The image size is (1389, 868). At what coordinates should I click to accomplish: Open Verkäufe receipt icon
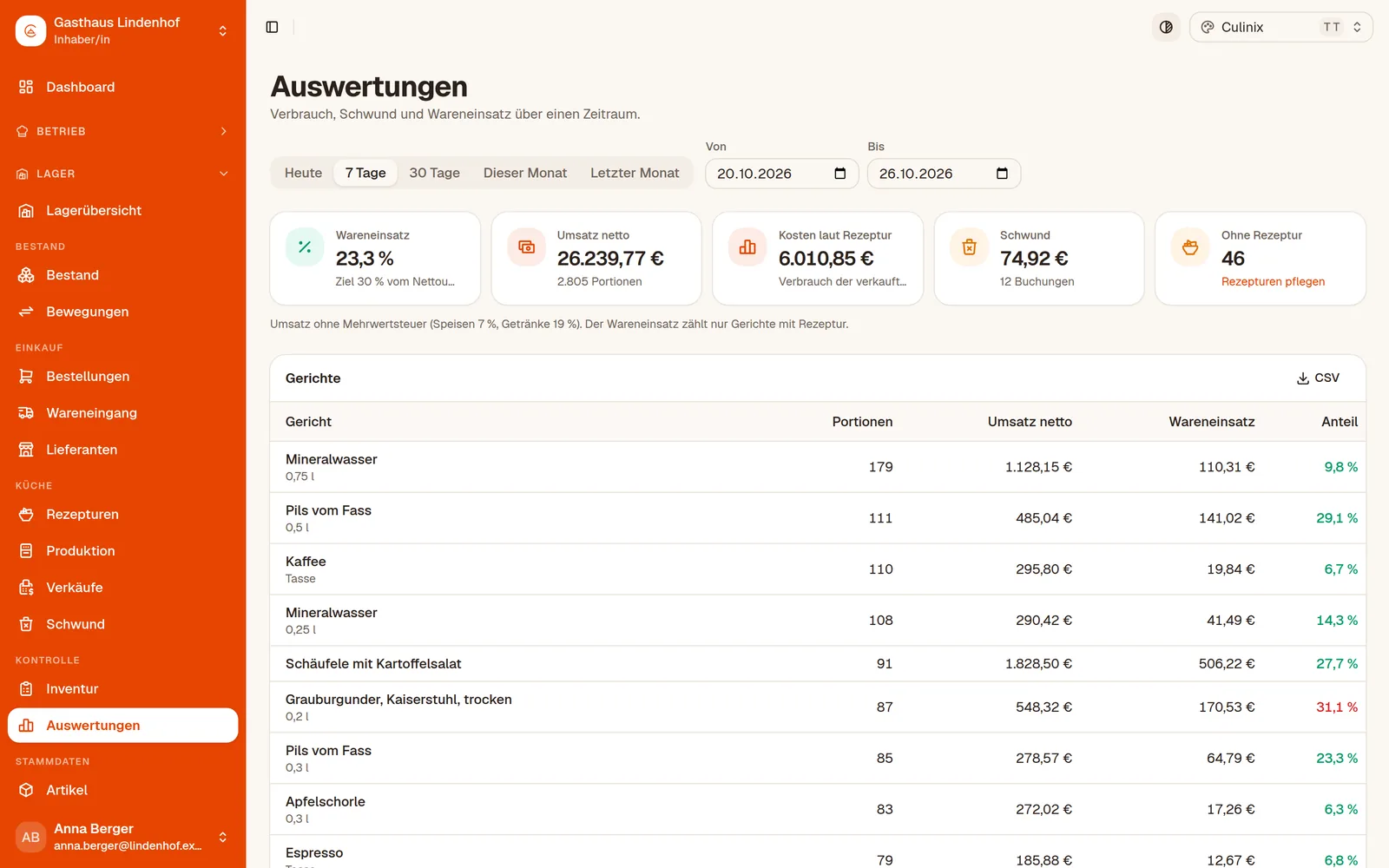tap(26, 588)
